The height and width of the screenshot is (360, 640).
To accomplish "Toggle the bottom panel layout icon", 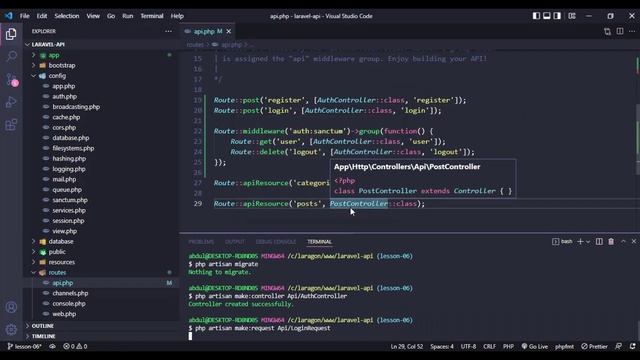I will (x=547, y=16).
